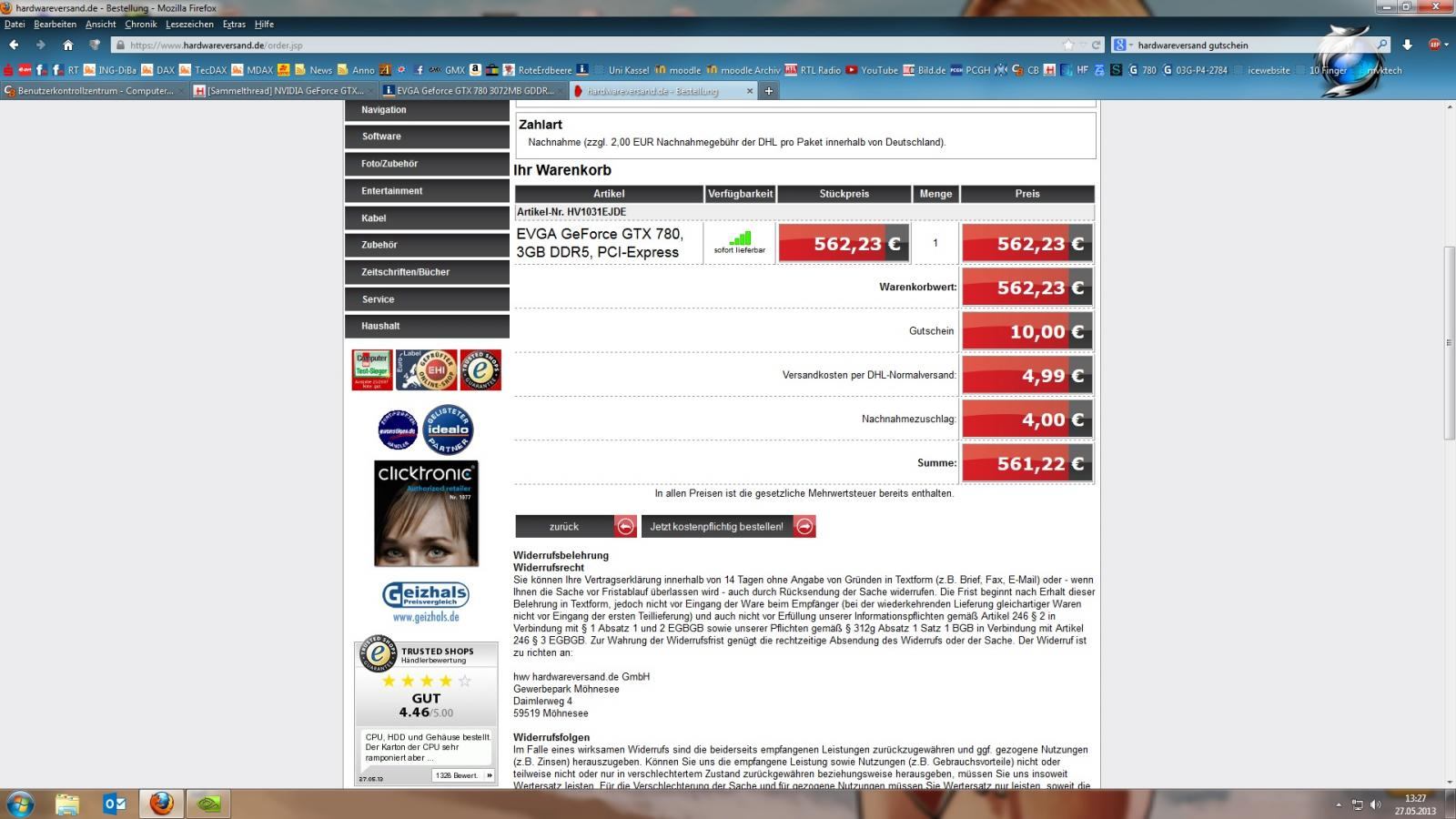Switch to EVGA Geforce GTX 780 tab
Viewport: 1456px width, 819px height.
tap(473, 91)
